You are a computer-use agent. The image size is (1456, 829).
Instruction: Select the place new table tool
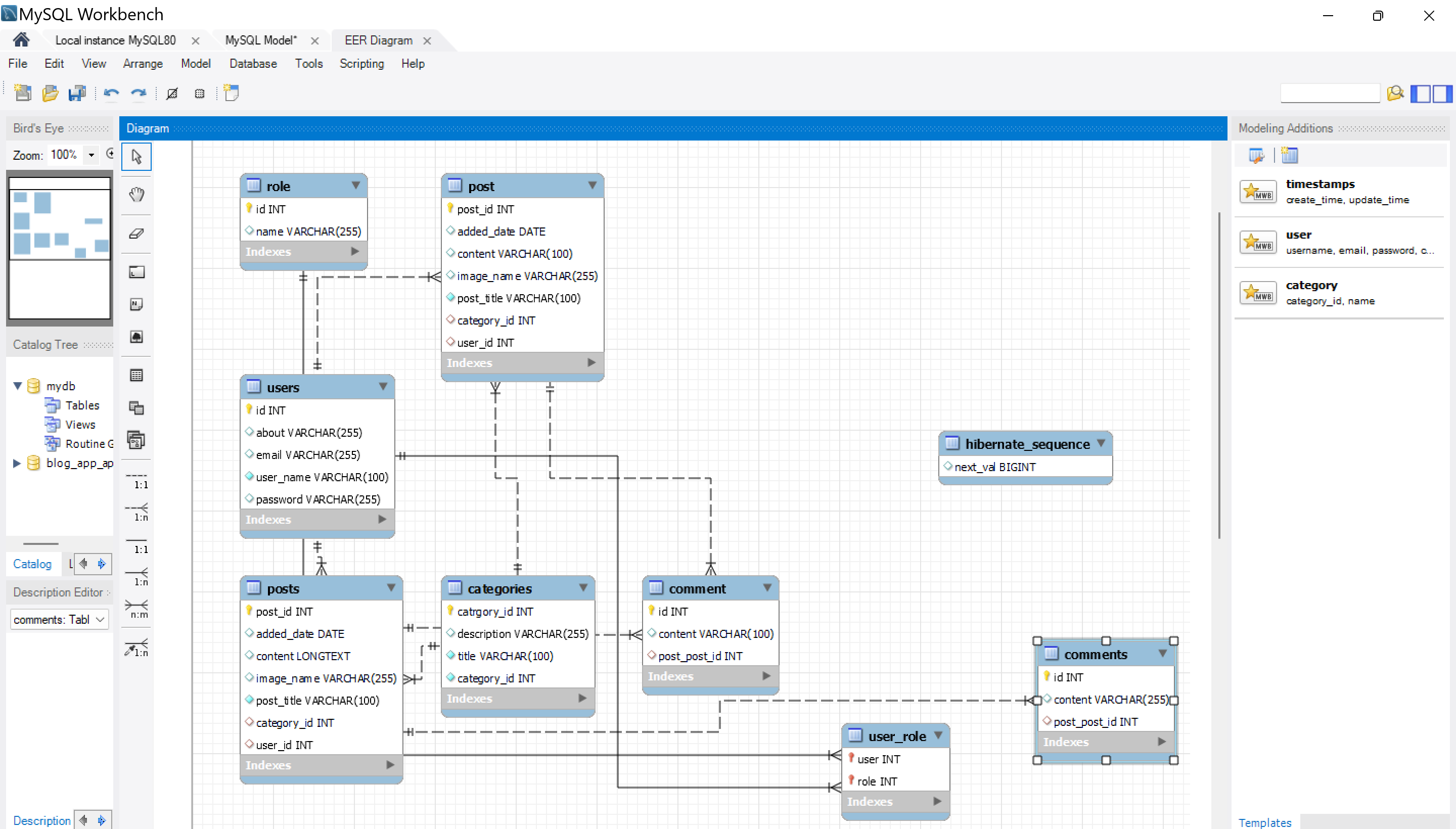[136, 375]
